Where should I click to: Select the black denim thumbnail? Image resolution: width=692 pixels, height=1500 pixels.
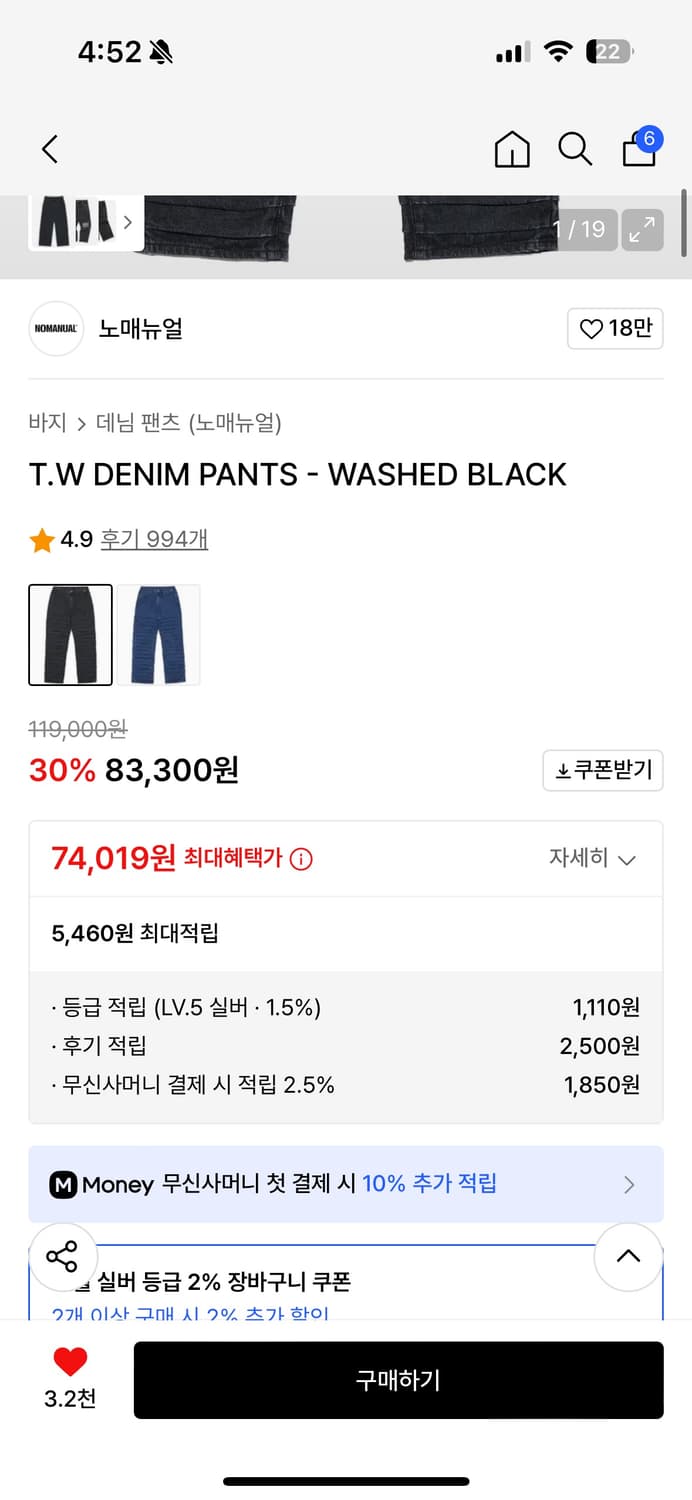70,634
